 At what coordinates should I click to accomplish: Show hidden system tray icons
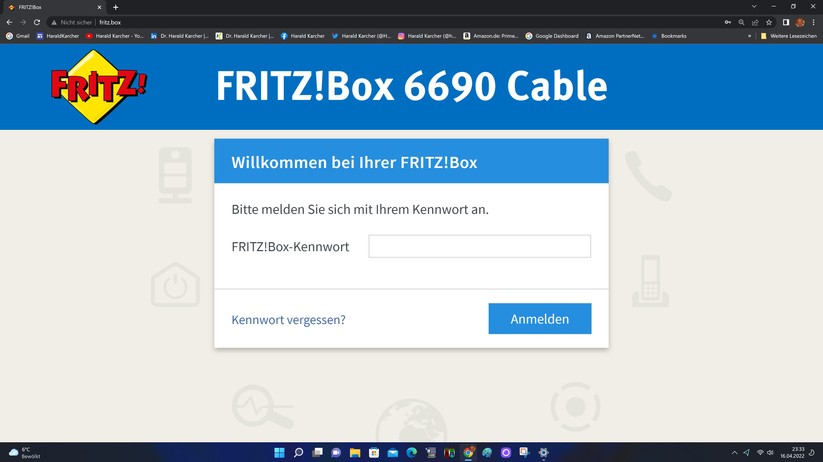tap(734, 453)
